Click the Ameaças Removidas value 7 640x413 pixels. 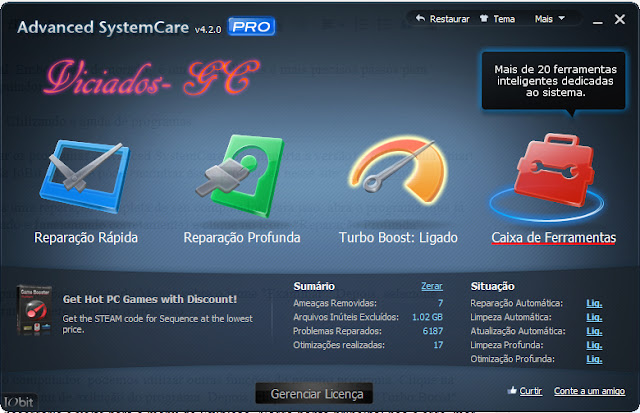[440, 303]
